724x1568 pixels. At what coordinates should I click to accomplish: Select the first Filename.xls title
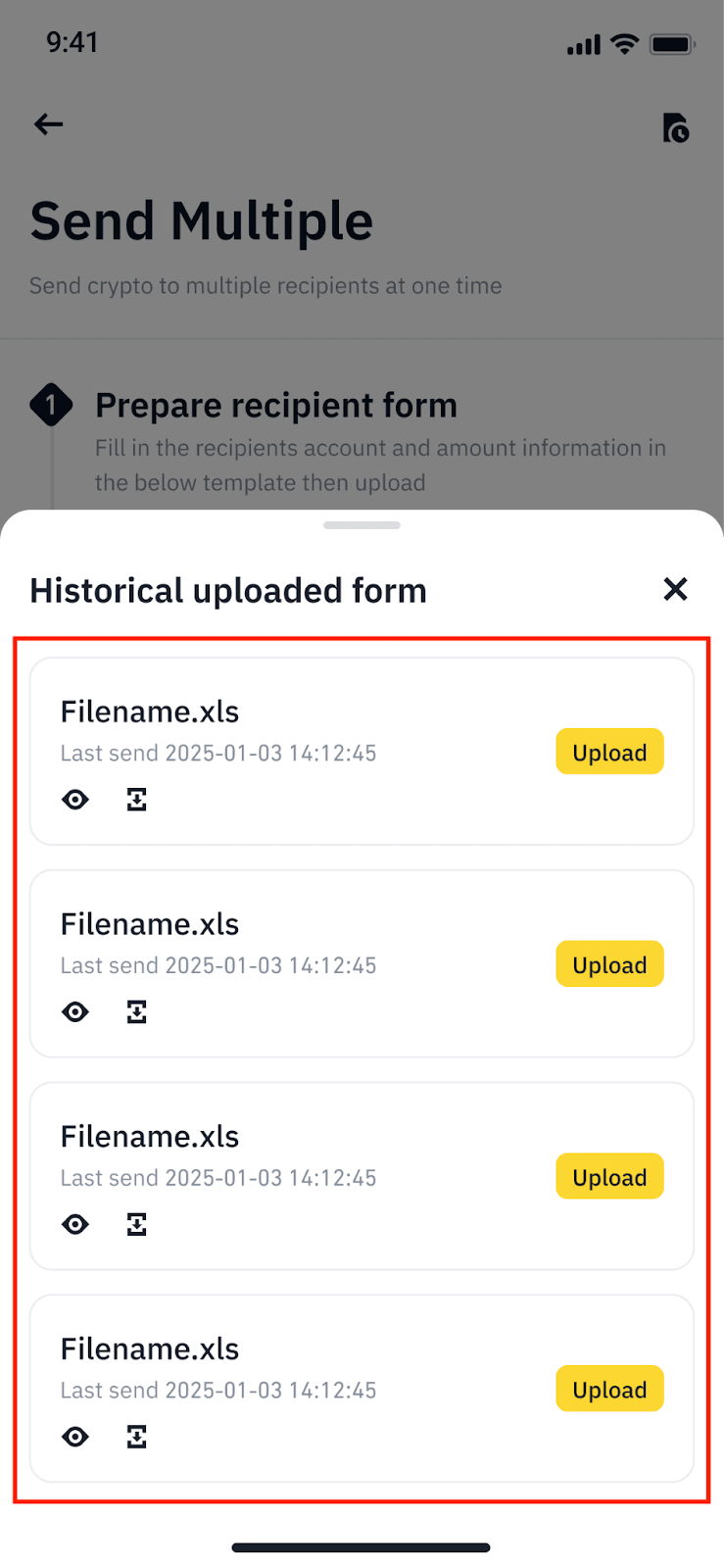pyautogui.click(x=150, y=711)
